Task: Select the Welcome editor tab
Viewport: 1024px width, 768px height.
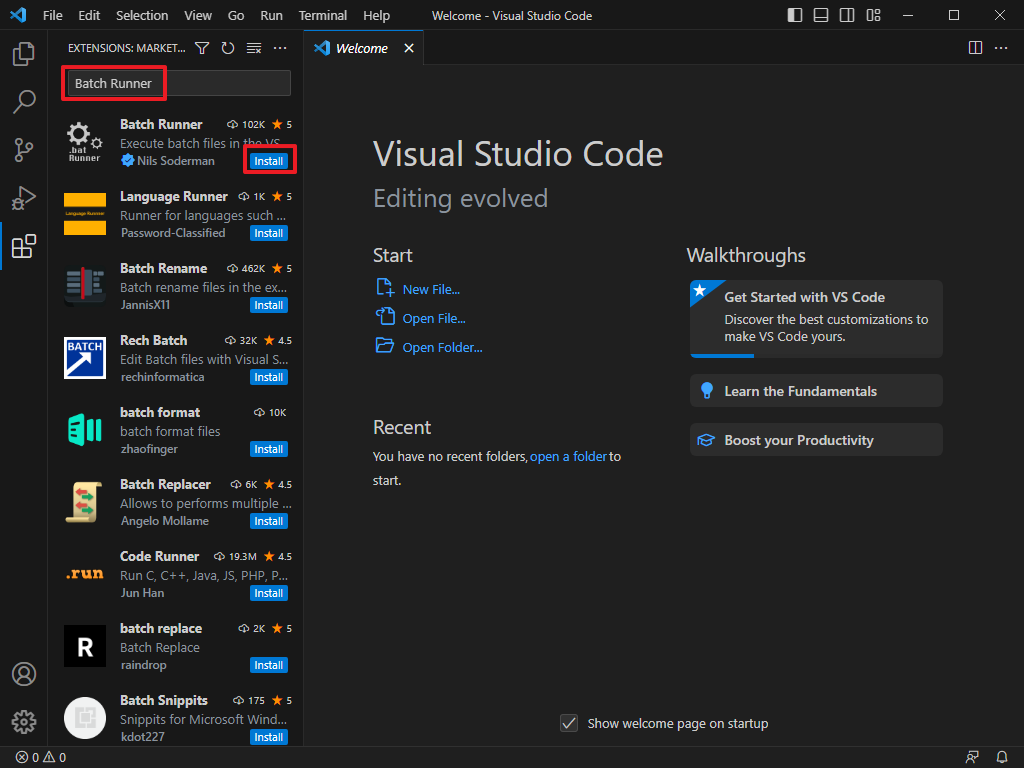Action: (x=364, y=48)
